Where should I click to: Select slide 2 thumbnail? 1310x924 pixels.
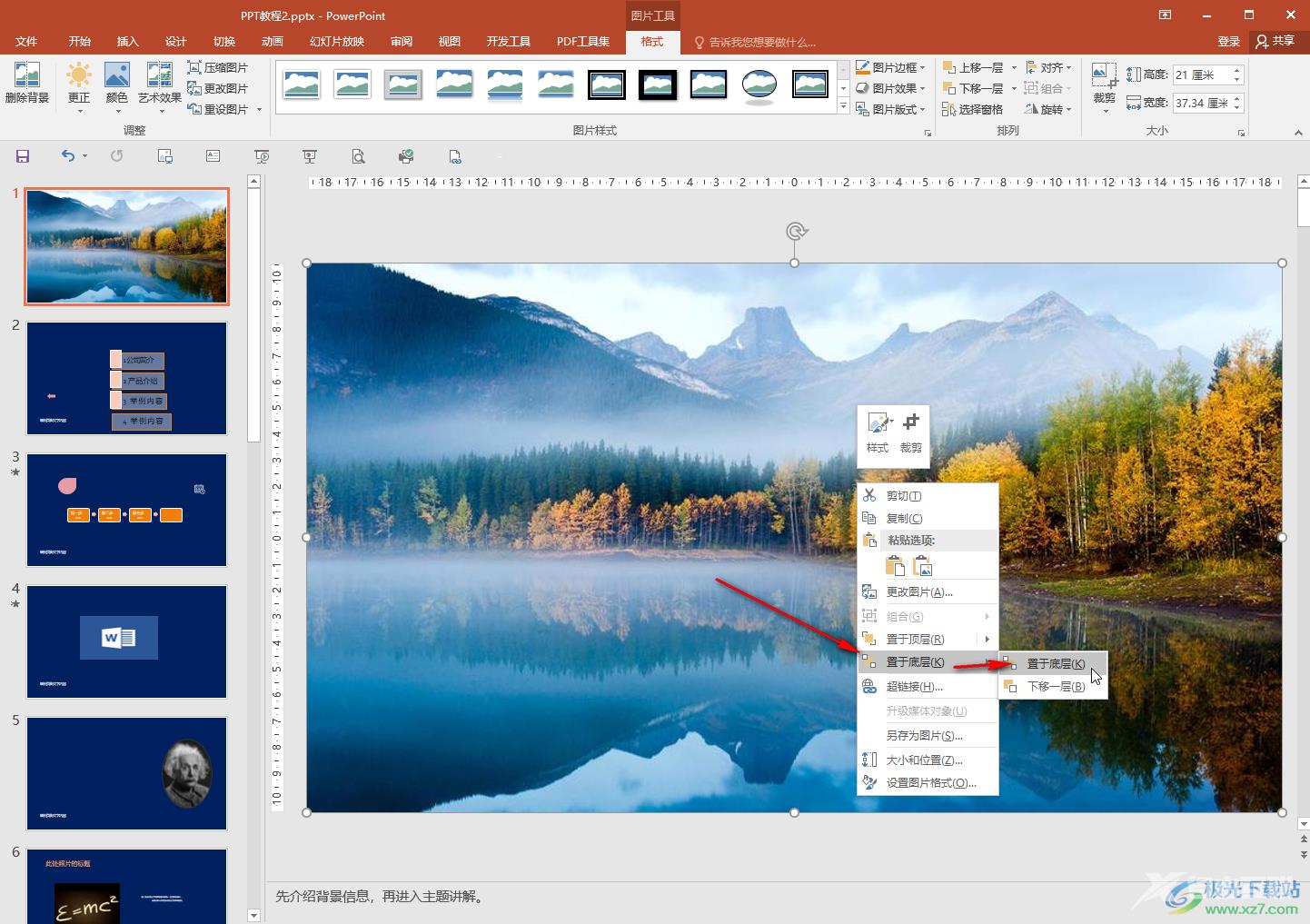point(126,378)
